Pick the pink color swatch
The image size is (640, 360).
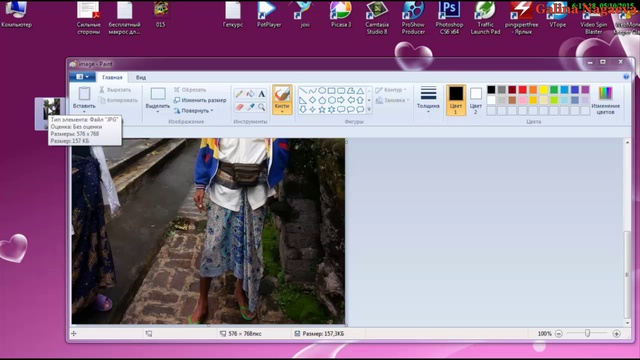point(522,100)
